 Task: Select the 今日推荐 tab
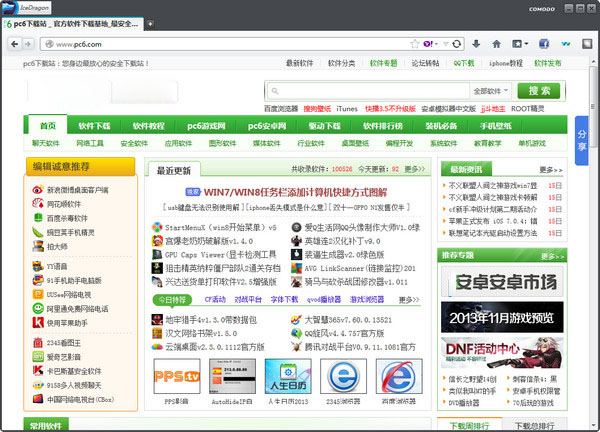pyautogui.click(x=173, y=299)
